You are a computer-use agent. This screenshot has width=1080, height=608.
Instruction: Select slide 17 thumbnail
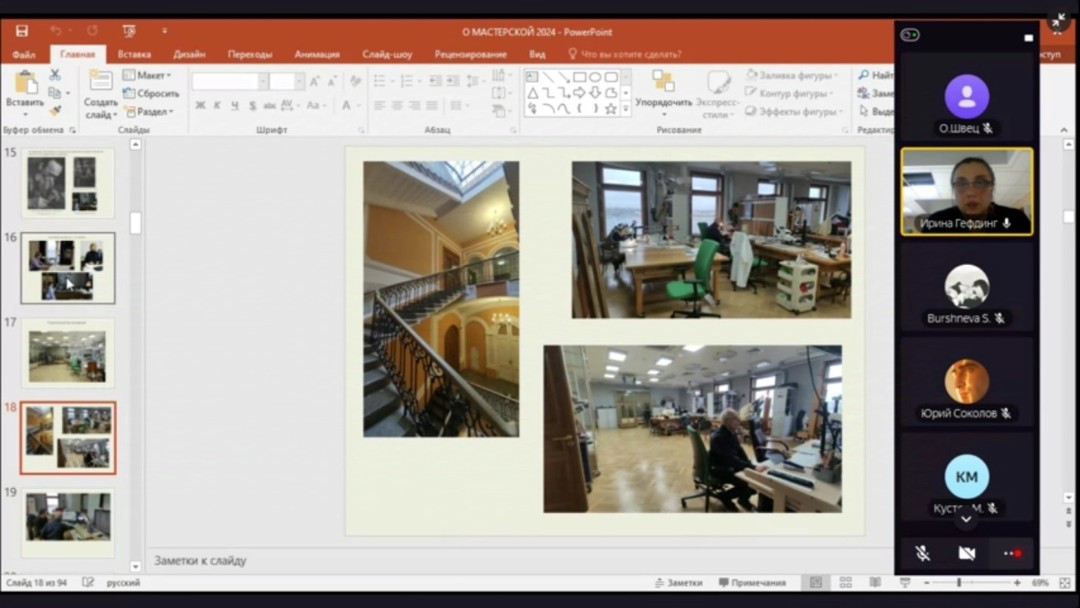pyautogui.click(x=68, y=353)
